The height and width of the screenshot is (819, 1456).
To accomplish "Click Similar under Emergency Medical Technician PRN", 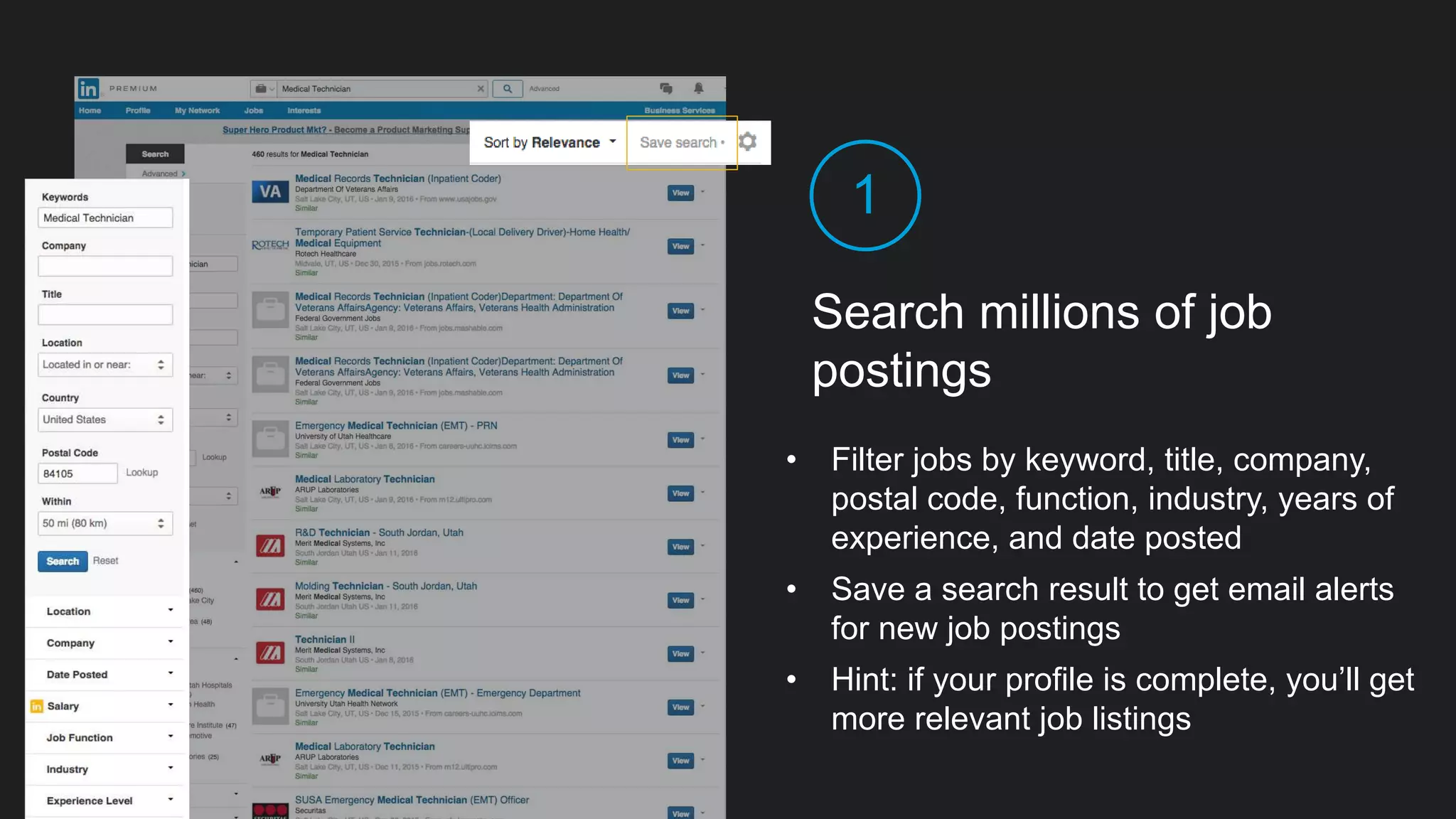I will pyautogui.click(x=306, y=456).
